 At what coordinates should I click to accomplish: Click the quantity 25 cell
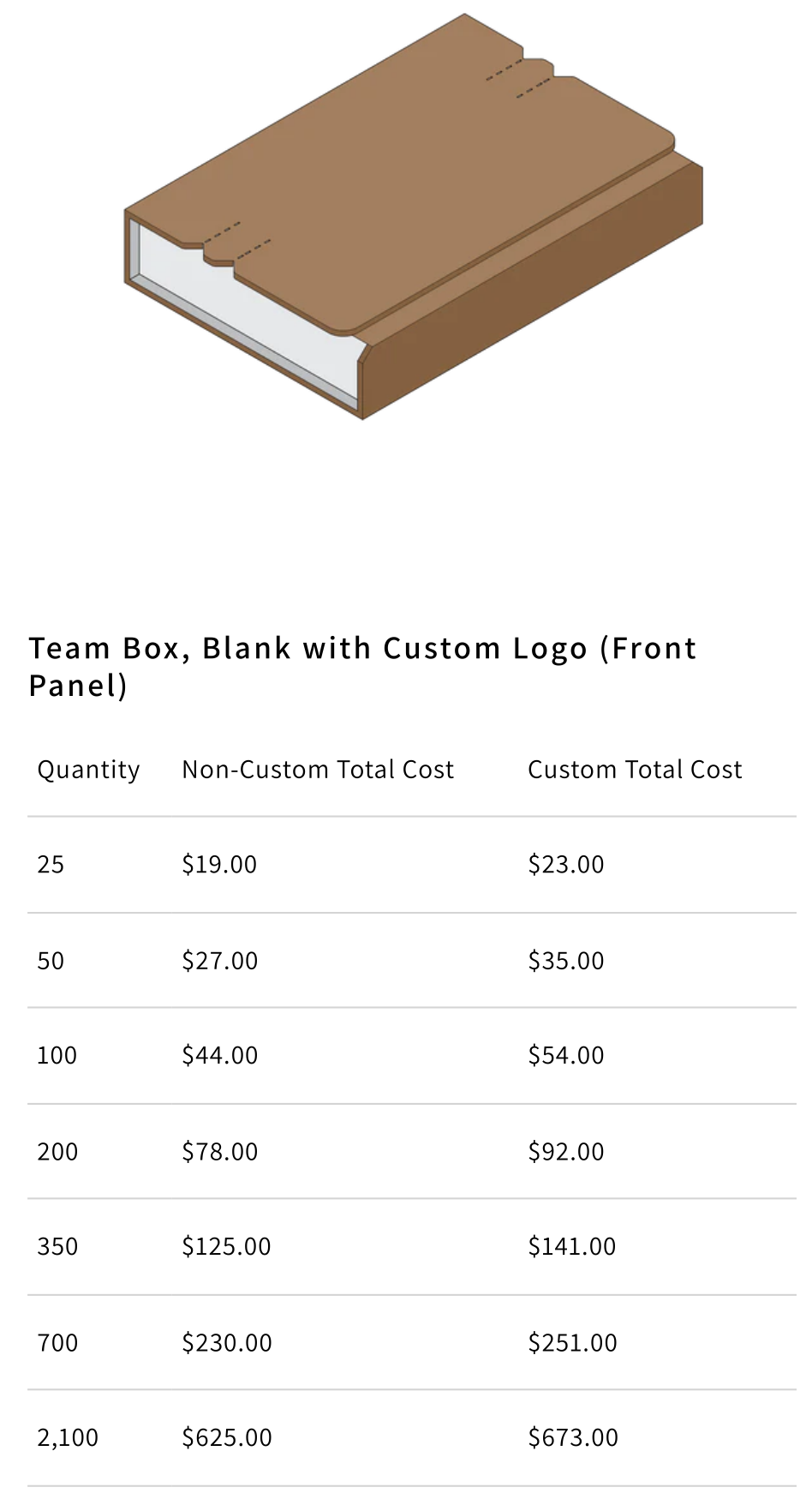point(51,864)
